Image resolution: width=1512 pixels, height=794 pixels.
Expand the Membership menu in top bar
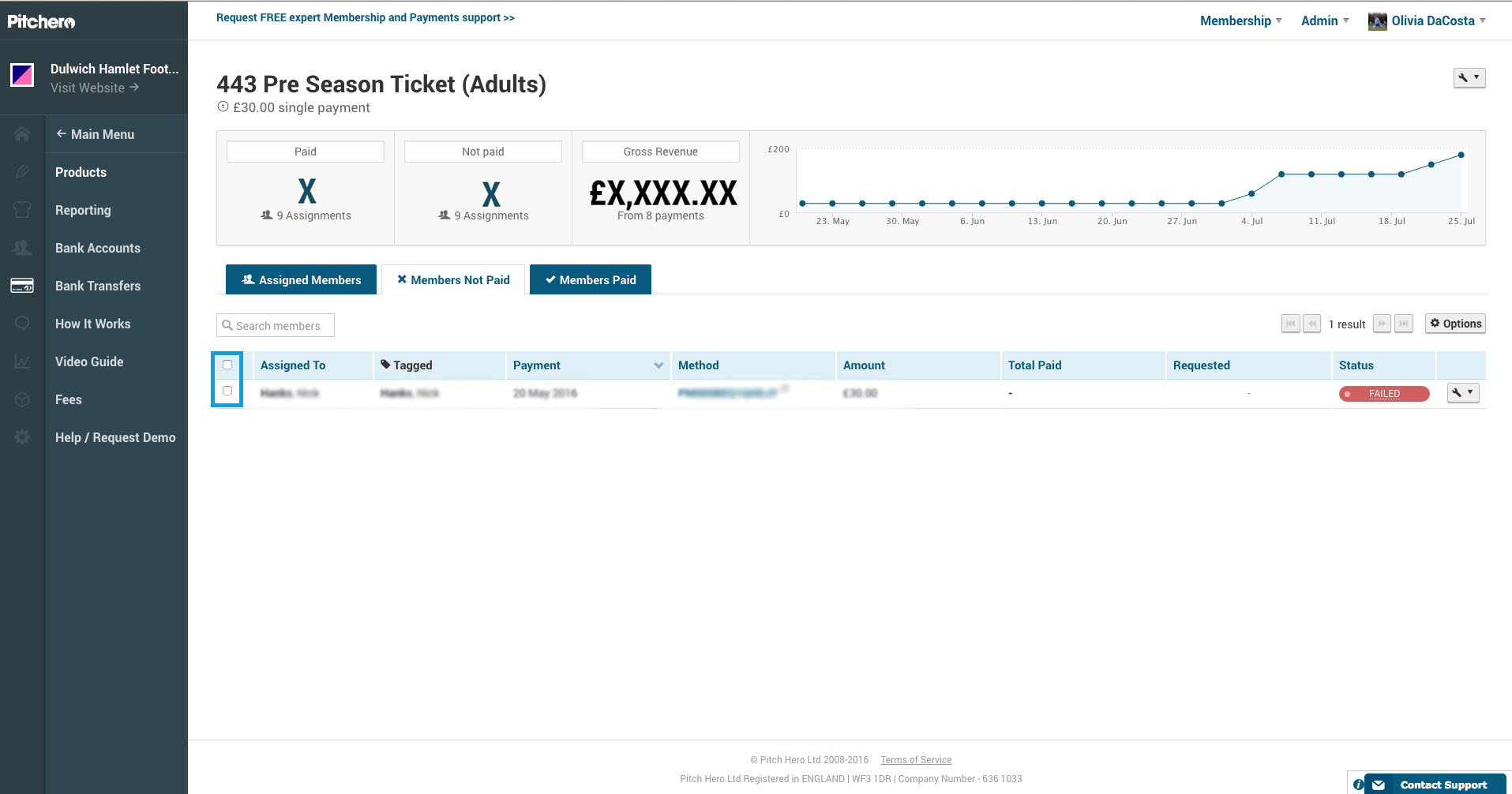pyautogui.click(x=1240, y=21)
